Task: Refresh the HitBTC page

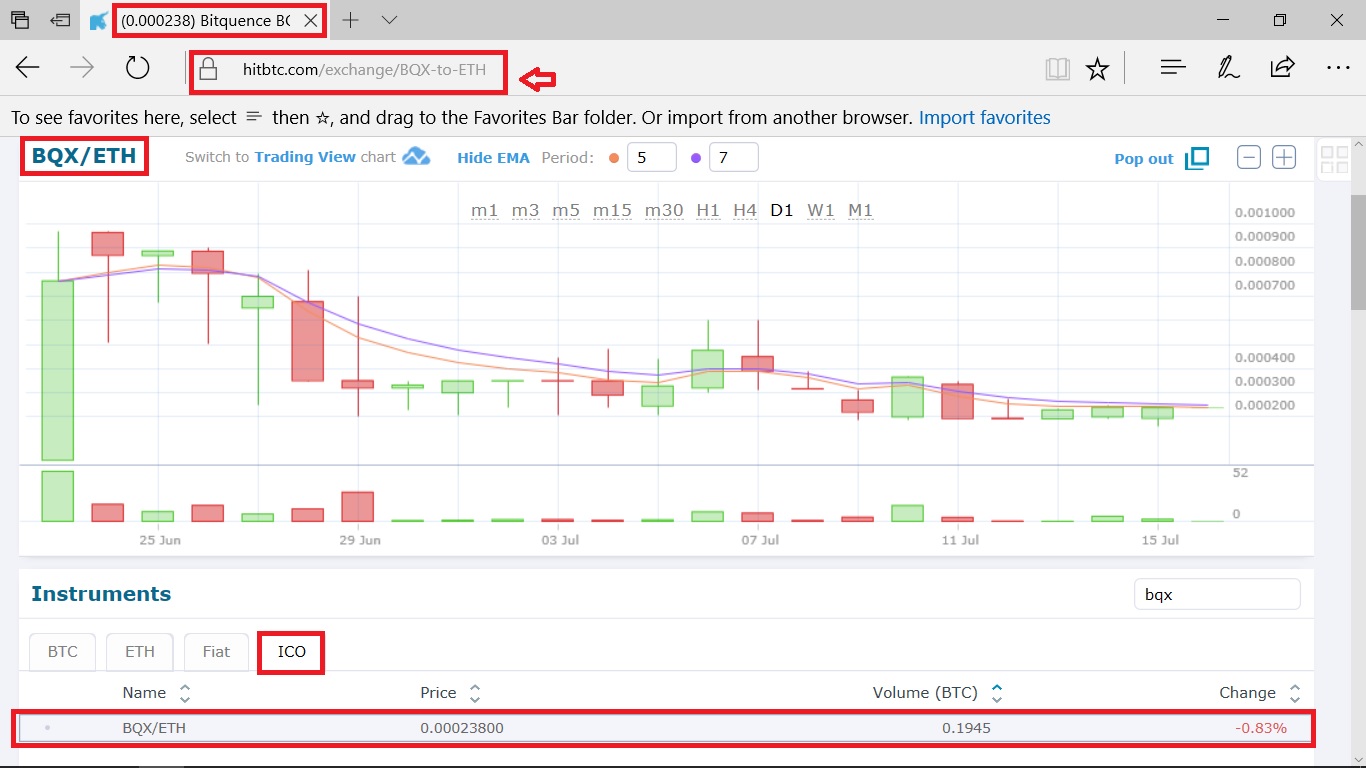Action: [137, 68]
